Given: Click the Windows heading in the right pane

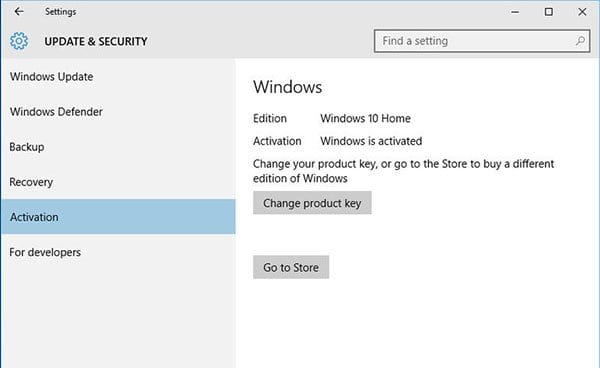Looking at the screenshot, I should pyautogui.click(x=288, y=87).
